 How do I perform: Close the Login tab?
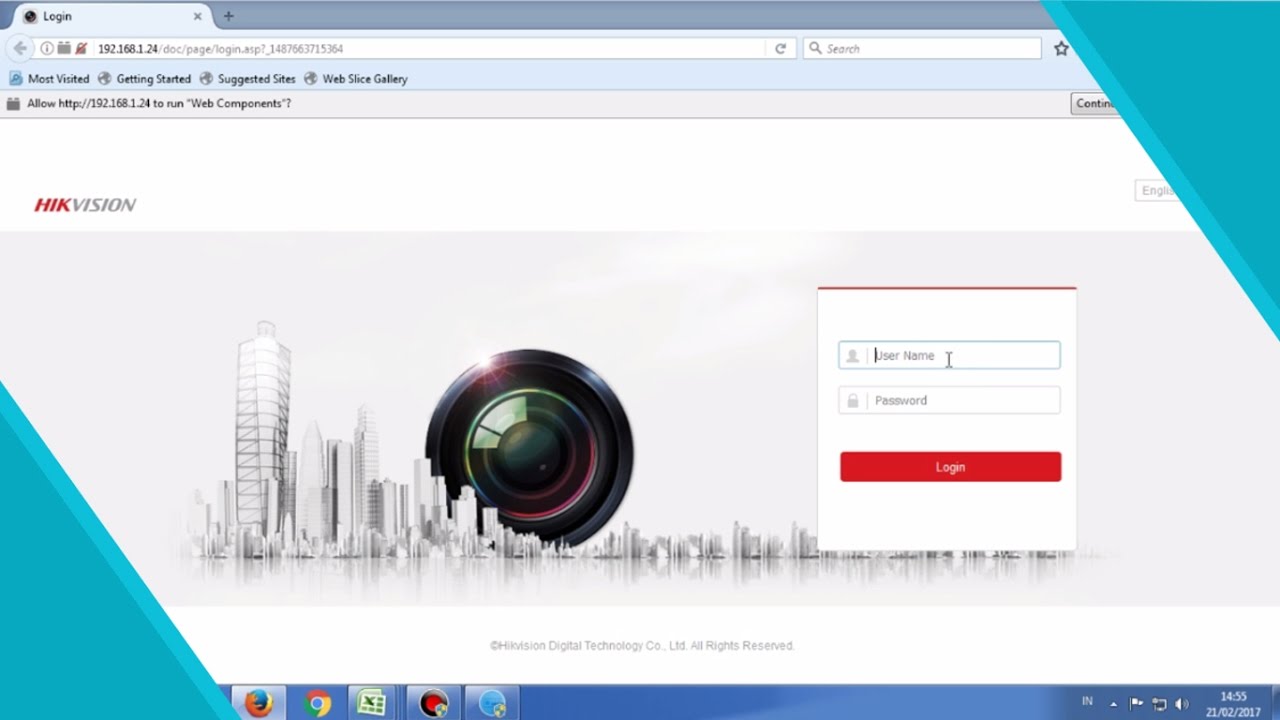pos(197,16)
